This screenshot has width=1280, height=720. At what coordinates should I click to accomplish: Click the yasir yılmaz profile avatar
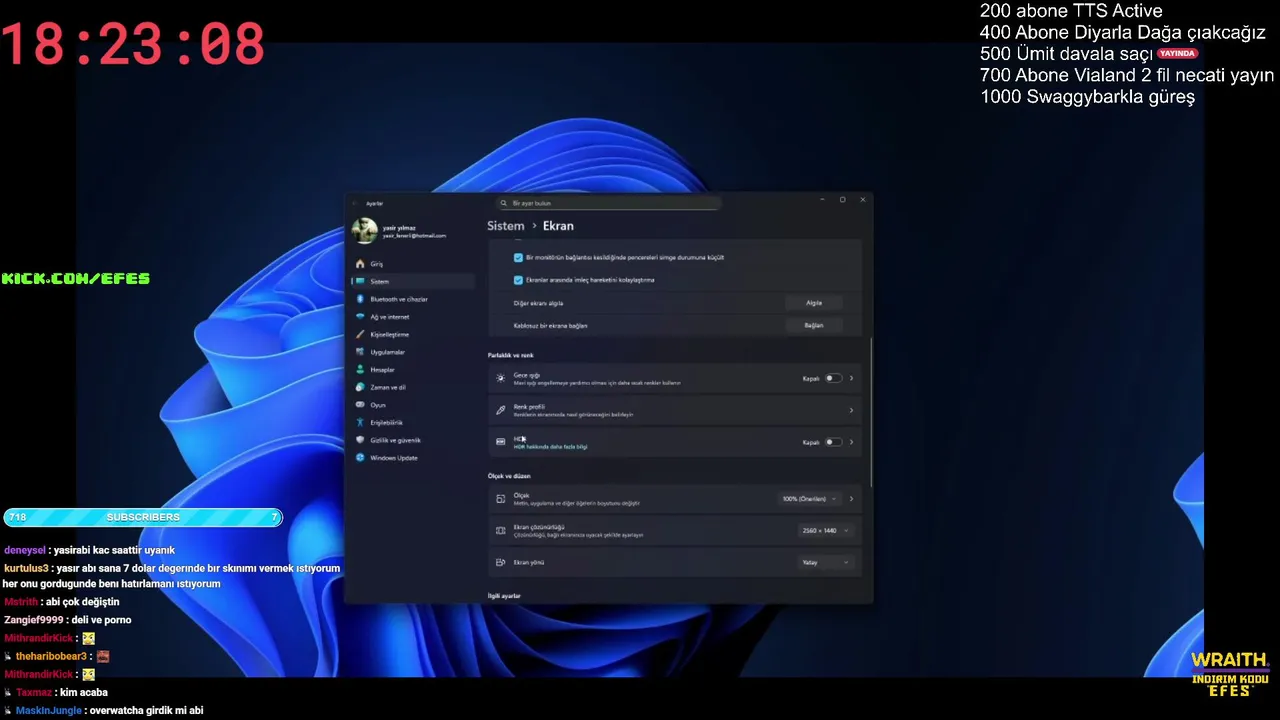pos(364,231)
